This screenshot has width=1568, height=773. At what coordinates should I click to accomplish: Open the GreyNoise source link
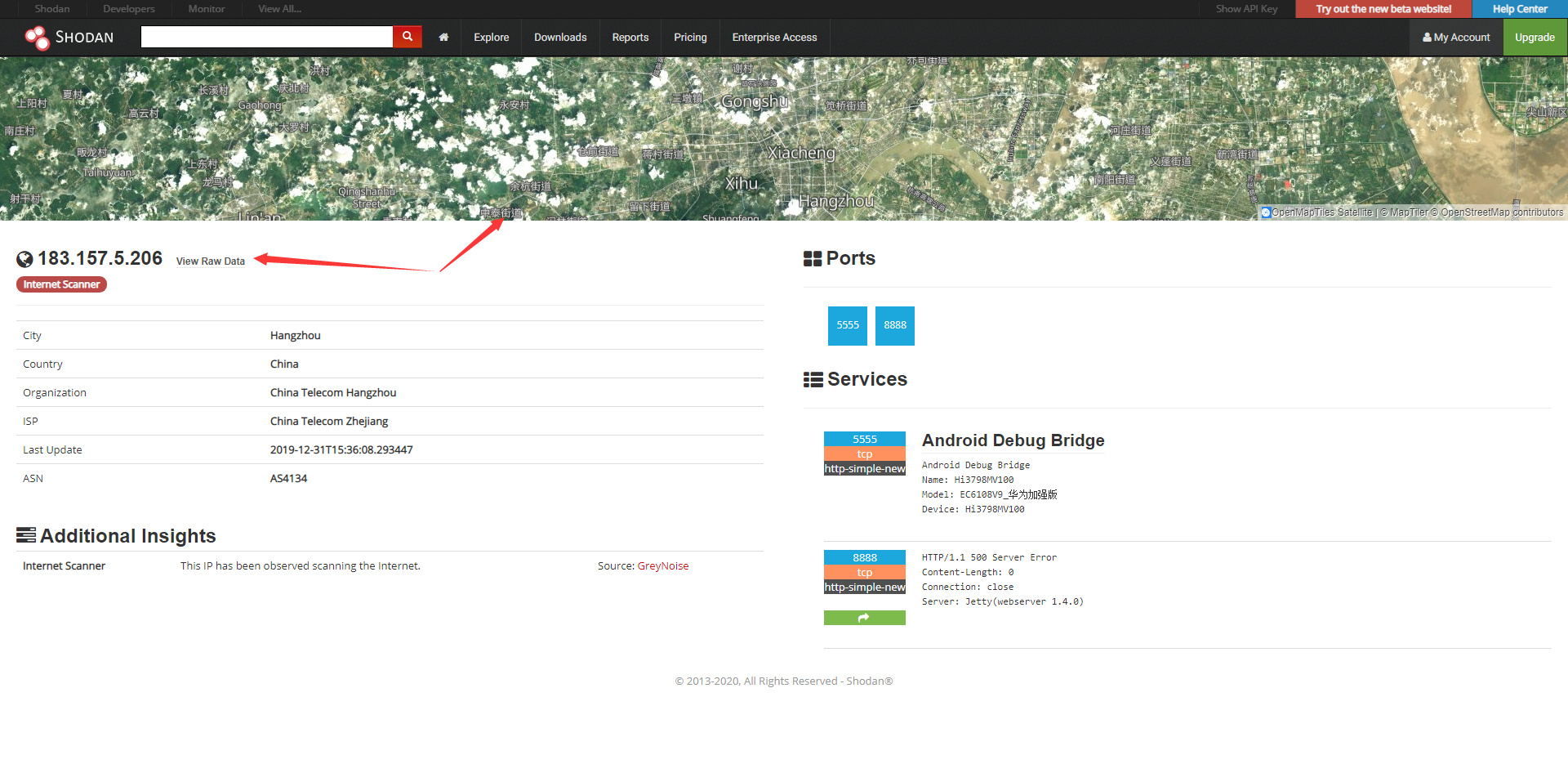tap(663, 566)
